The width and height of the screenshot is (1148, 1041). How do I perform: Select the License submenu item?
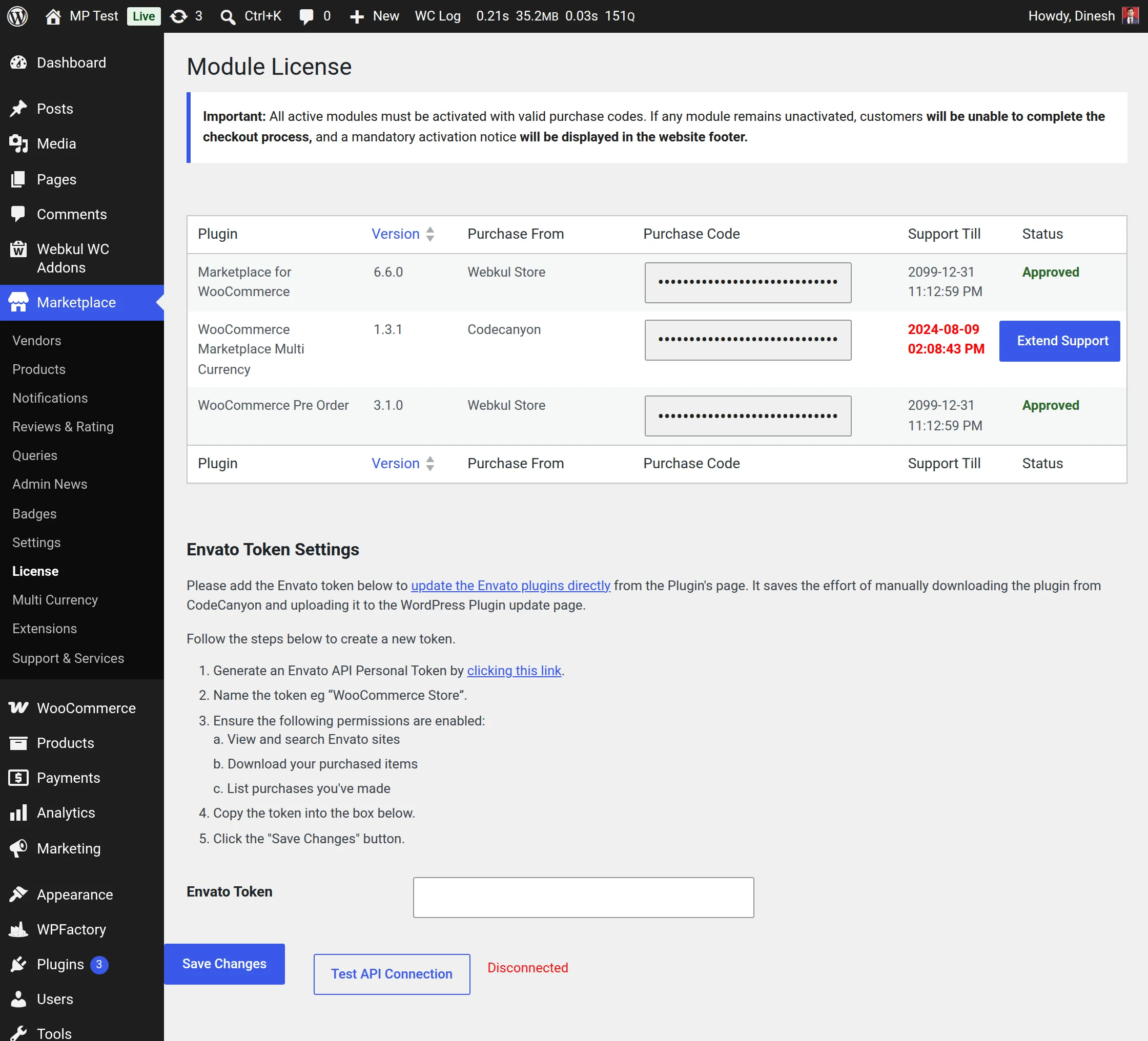(35, 571)
